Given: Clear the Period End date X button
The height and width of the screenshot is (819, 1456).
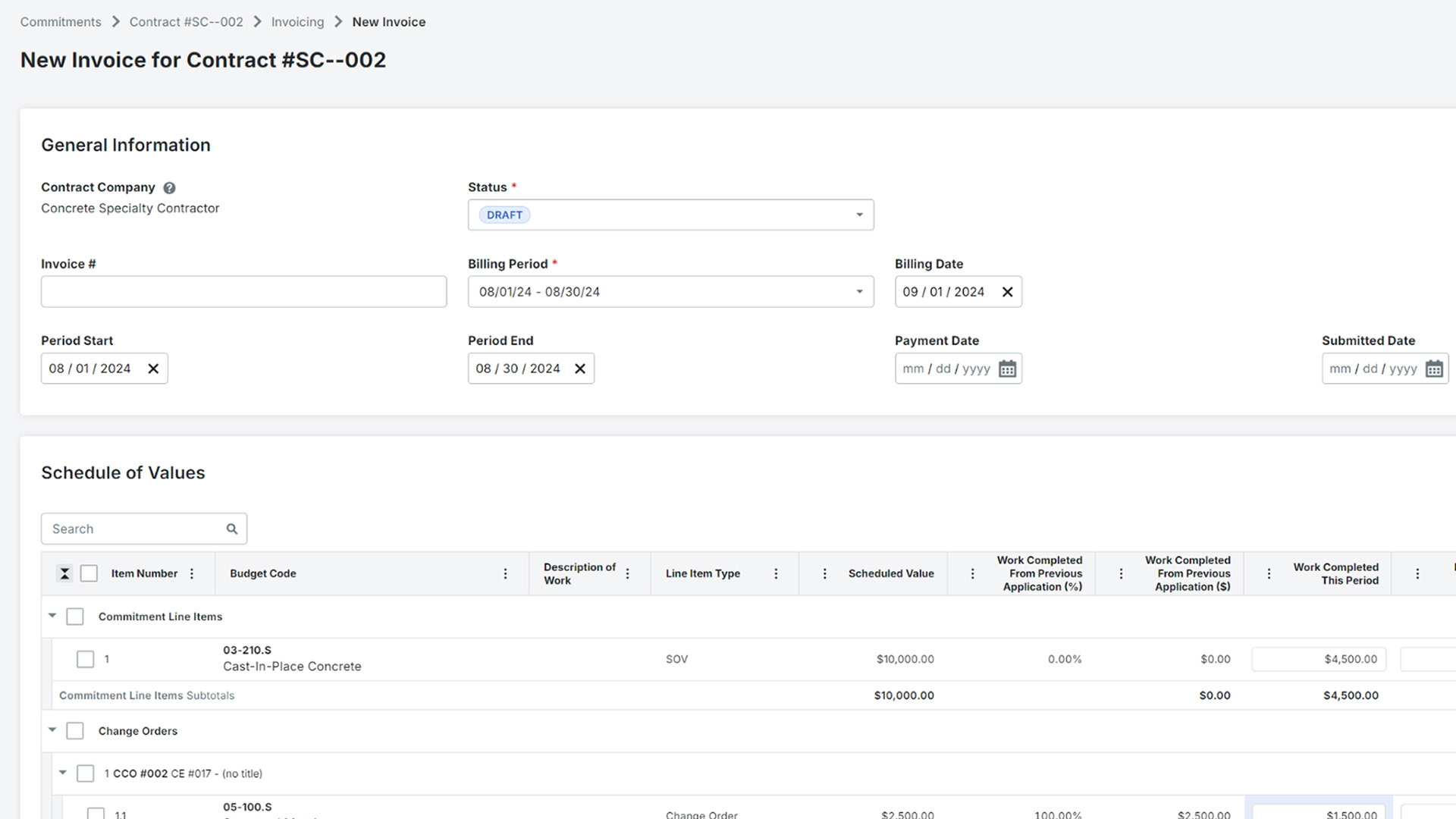Looking at the screenshot, I should [580, 368].
